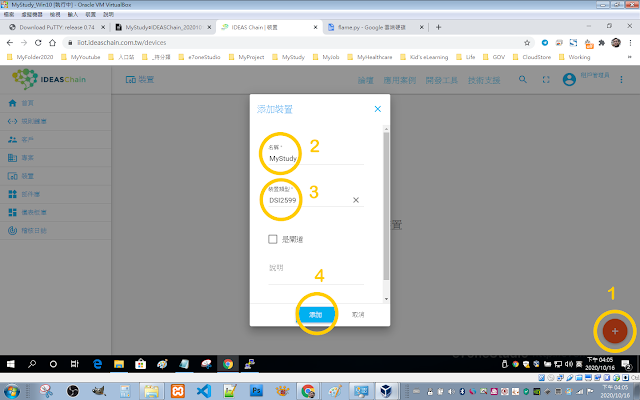Click the scrollbar up arrow in dialog

click(x=386, y=129)
